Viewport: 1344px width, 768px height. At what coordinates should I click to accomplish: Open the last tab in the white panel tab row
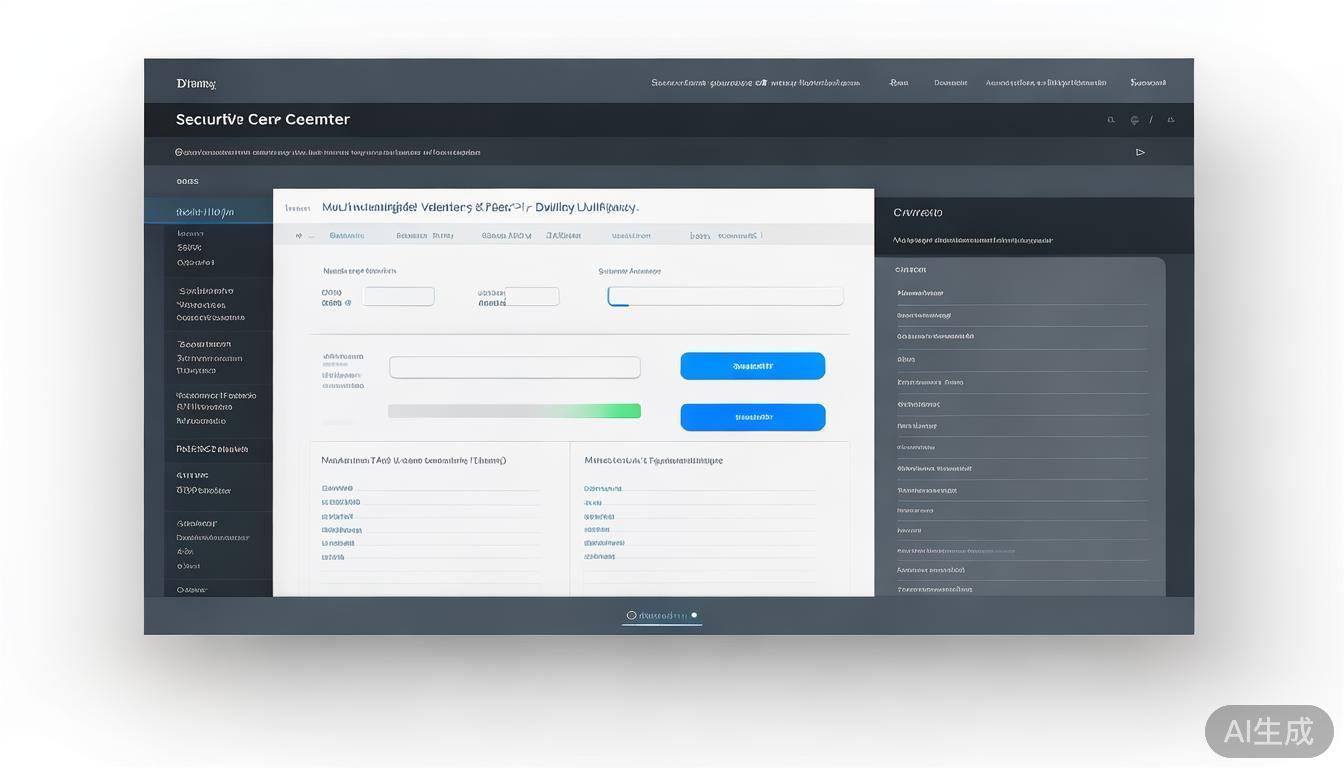click(x=737, y=236)
